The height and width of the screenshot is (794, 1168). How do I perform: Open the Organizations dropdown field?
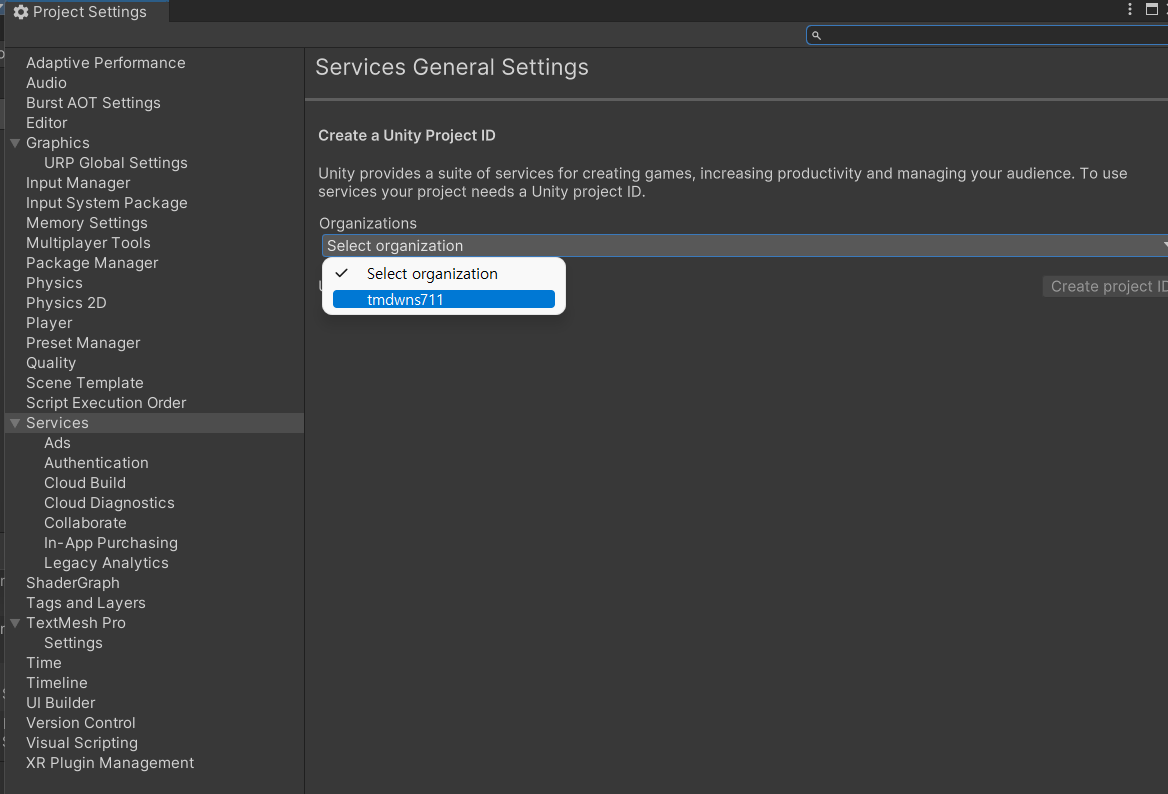coord(744,246)
